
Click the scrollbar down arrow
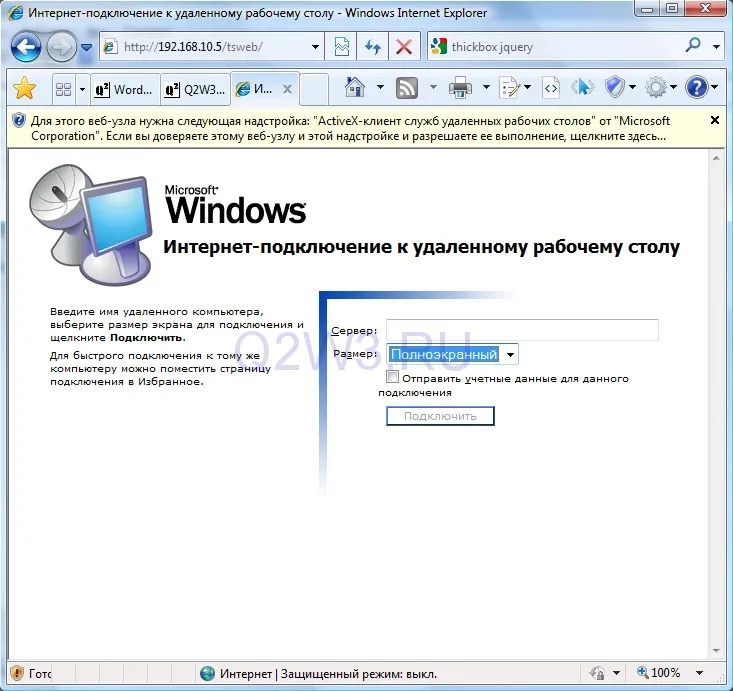point(716,651)
